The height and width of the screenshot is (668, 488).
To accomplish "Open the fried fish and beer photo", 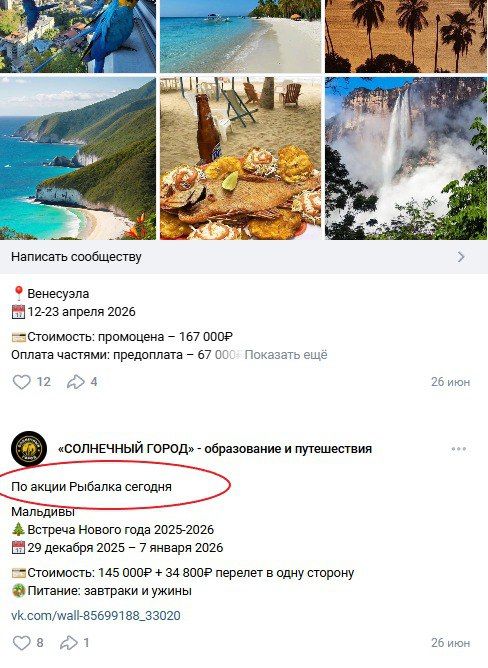I will click(x=241, y=158).
